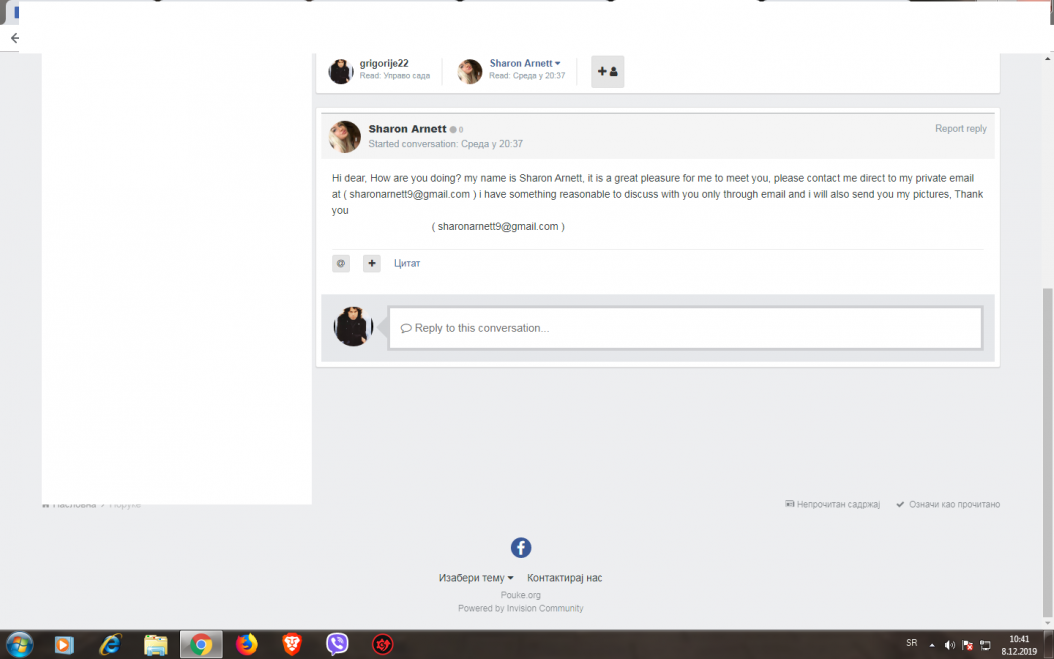This screenshot has width=1054, height=659.
Task: Open Viber from the taskbar
Action: point(337,644)
